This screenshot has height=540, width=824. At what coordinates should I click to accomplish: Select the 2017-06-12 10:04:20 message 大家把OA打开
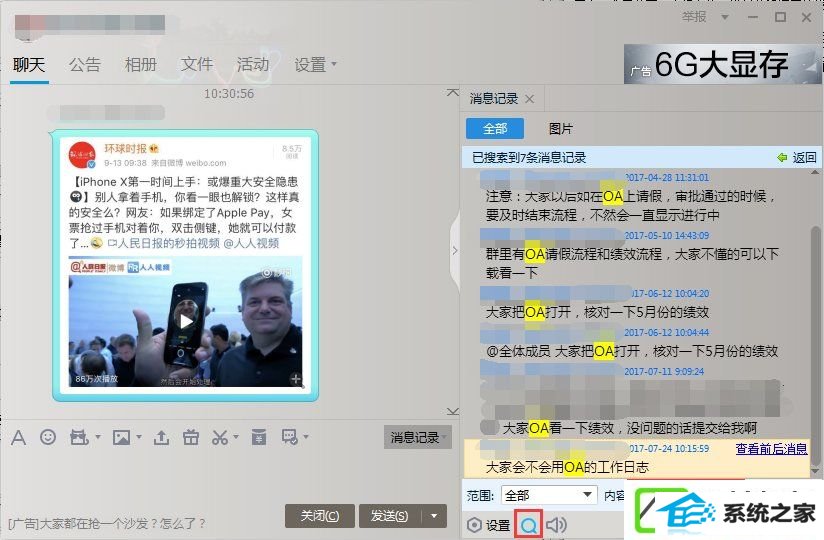coord(597,312)
